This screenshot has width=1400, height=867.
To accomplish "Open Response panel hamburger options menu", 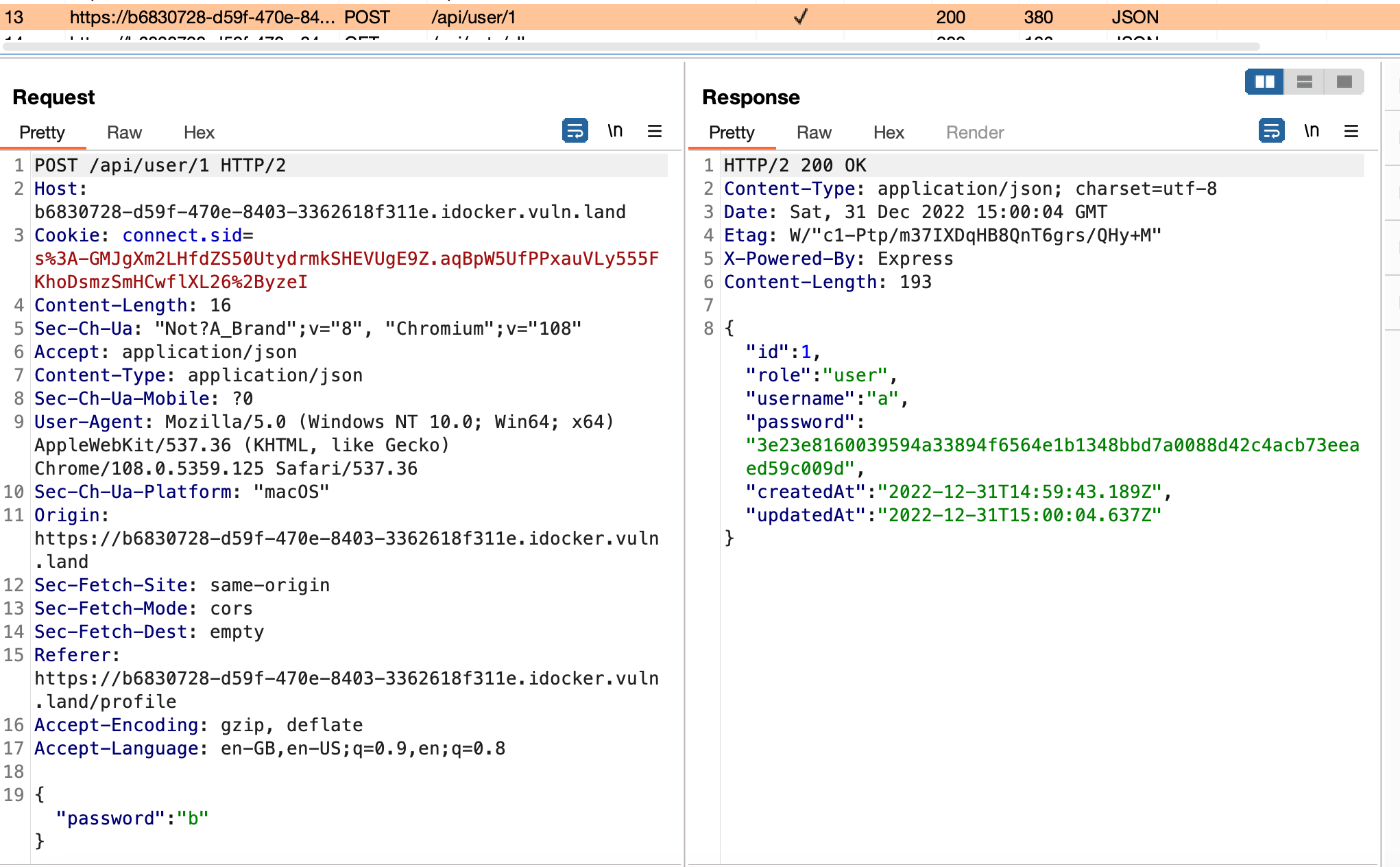I will tap(1351, 130).
